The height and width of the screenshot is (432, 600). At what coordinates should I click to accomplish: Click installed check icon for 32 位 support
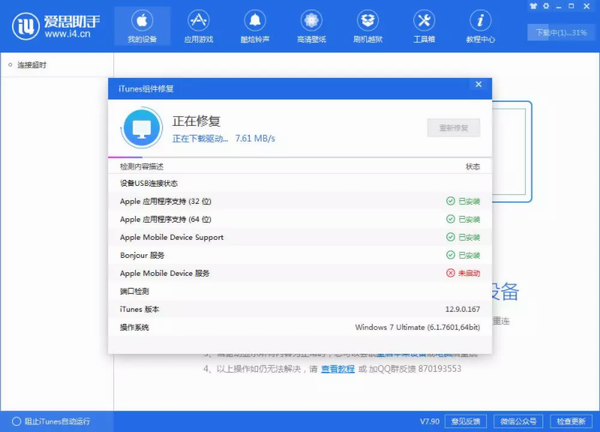pyautogui.click(x=450, y=201)
